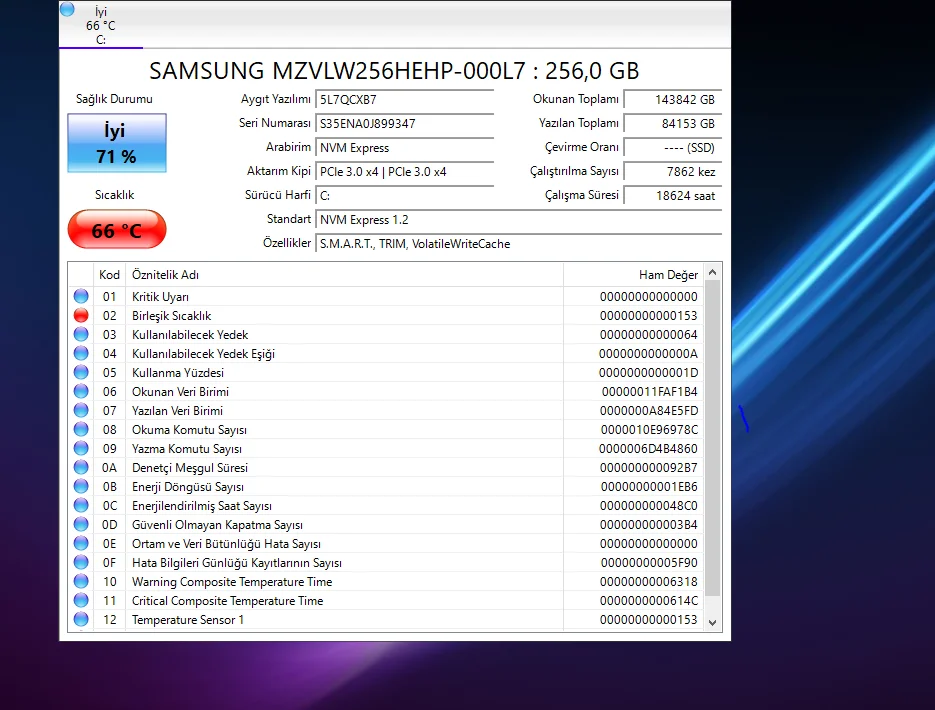Click the status orb for Yazılan Veri Birimi

[81, 410]
